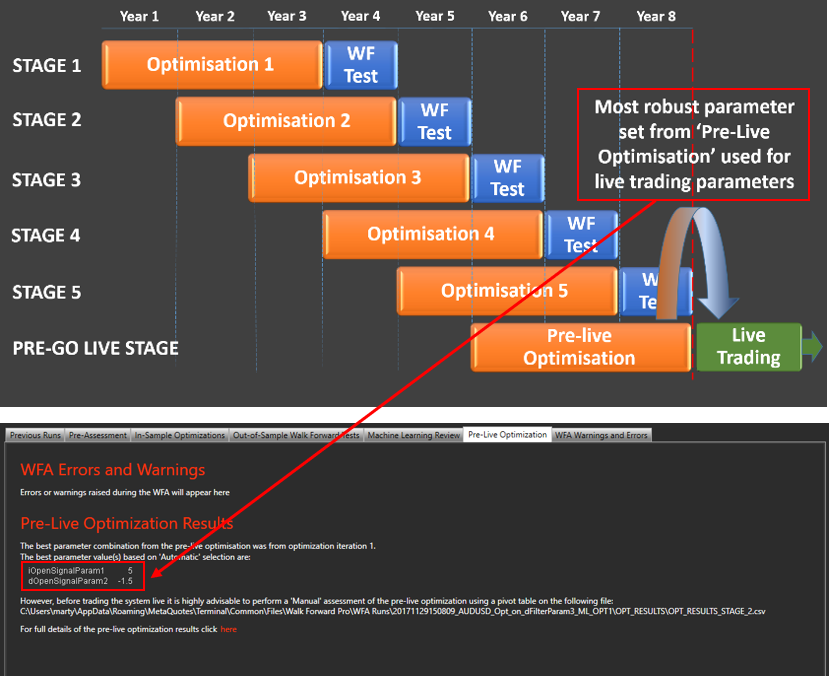Viewport: 829px width, 676px height.
Task: Click the green Live Trading block
Action: [x=749, y=347]
